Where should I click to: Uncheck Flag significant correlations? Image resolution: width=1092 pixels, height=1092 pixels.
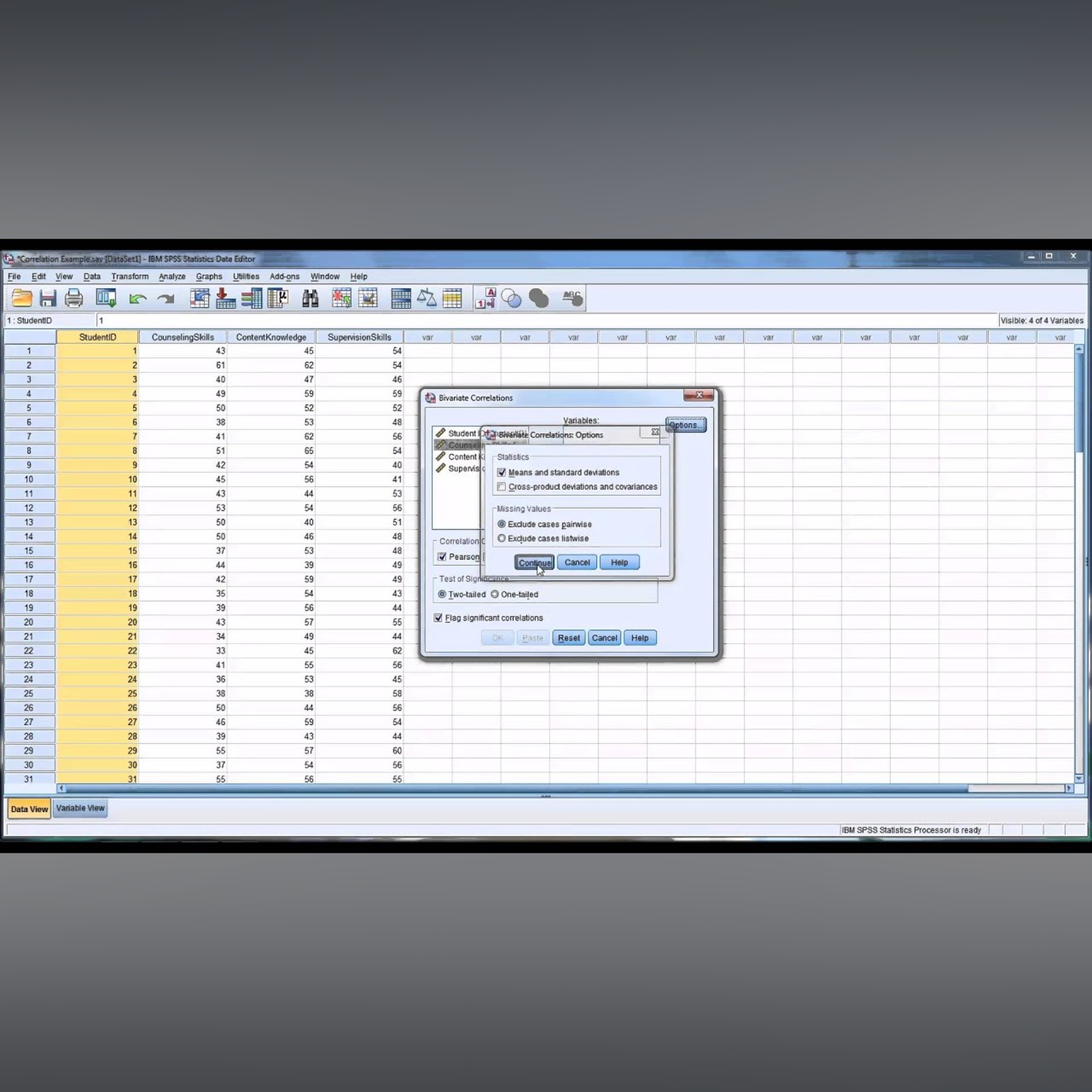click(438, 618)
